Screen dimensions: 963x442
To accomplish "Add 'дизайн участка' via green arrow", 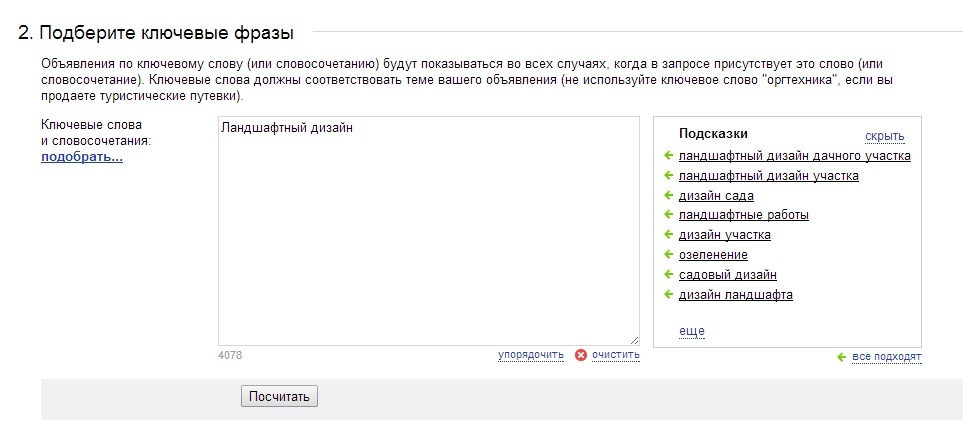I will [669, 235].
